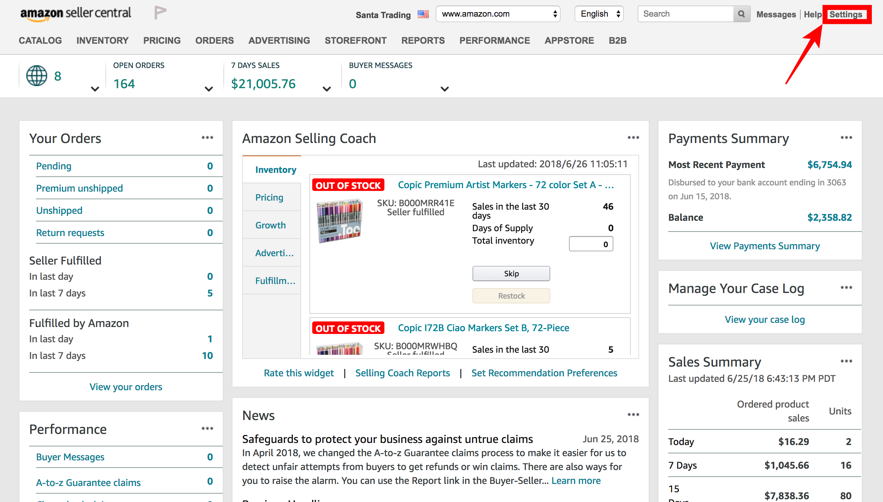
Task: Open Copic I72B Ciao Markers Set B link
Action: coord(483,328)
